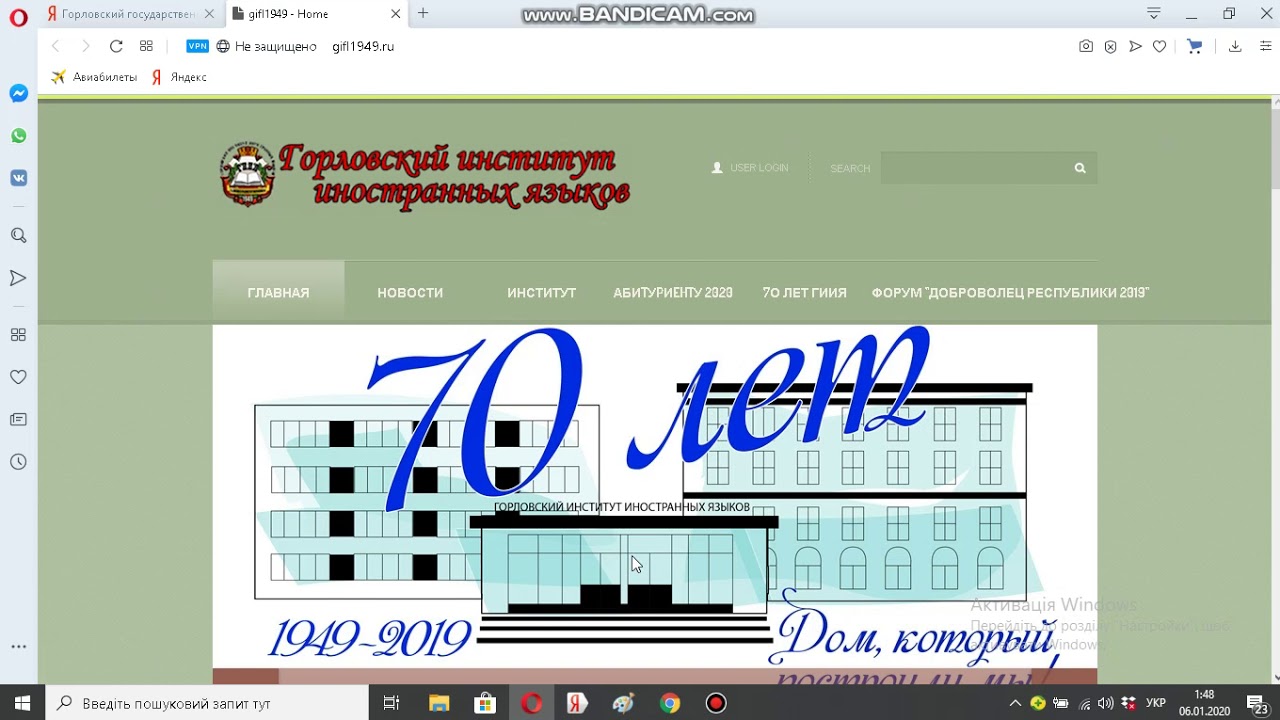The width and height of the screenshot is (1280, 720).
Task: Open Chrome from the taskbar
Action: [670, 703]
